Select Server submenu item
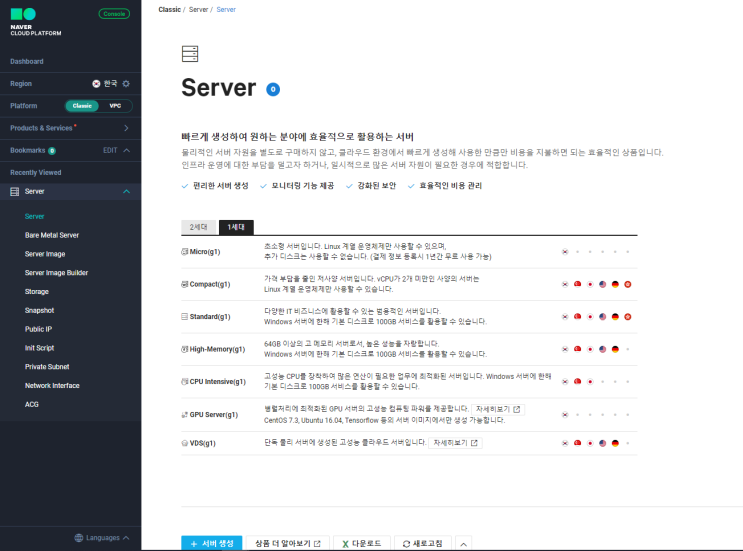 [x=35, y=216]
